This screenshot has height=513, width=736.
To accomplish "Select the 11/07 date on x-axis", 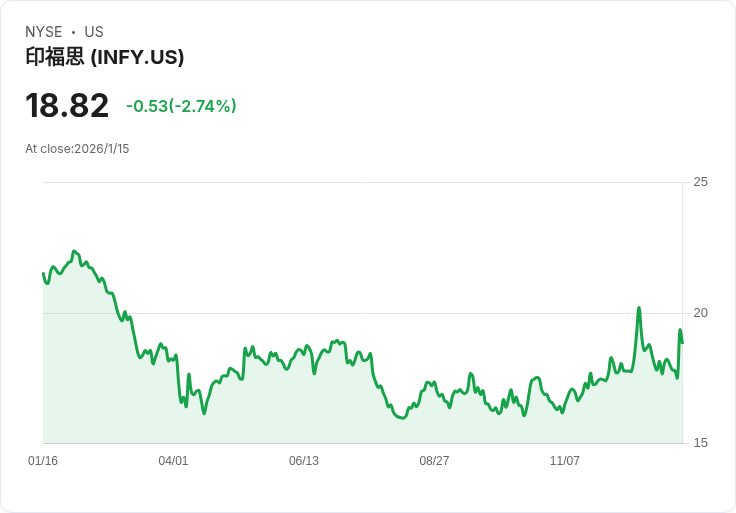I will [x=565, y=461].
